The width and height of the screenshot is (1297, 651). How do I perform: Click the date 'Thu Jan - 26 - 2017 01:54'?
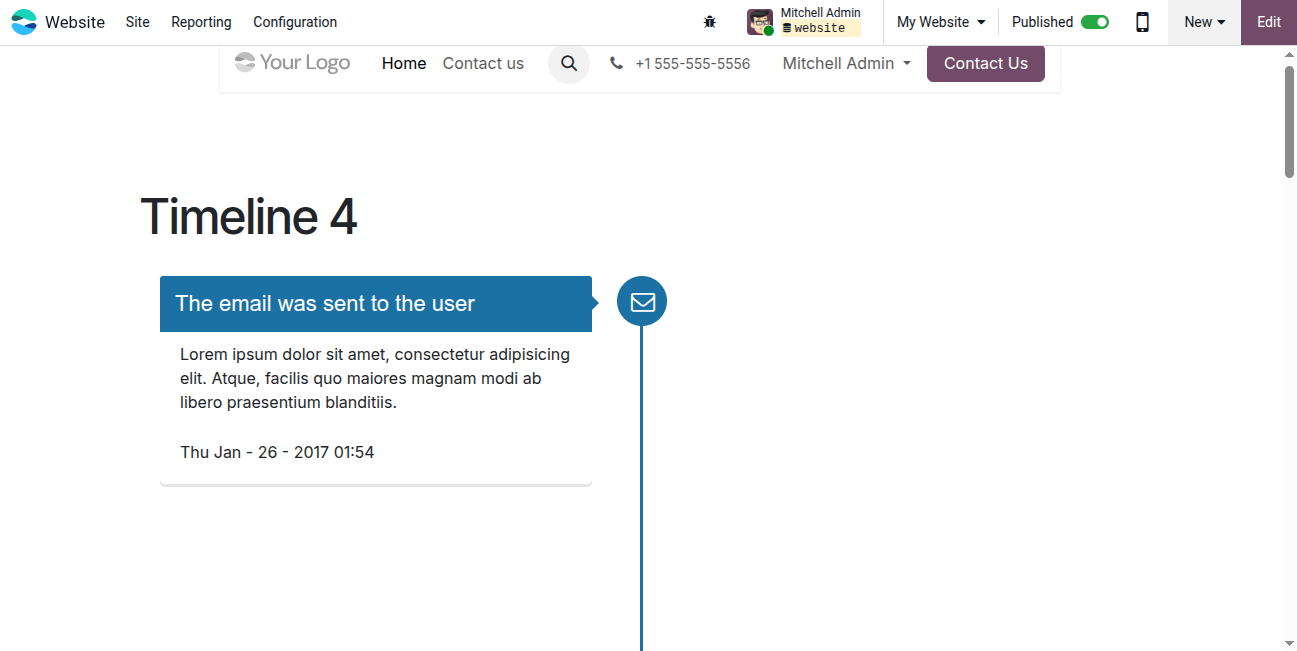pyautogui.click(x=277, y=452)
